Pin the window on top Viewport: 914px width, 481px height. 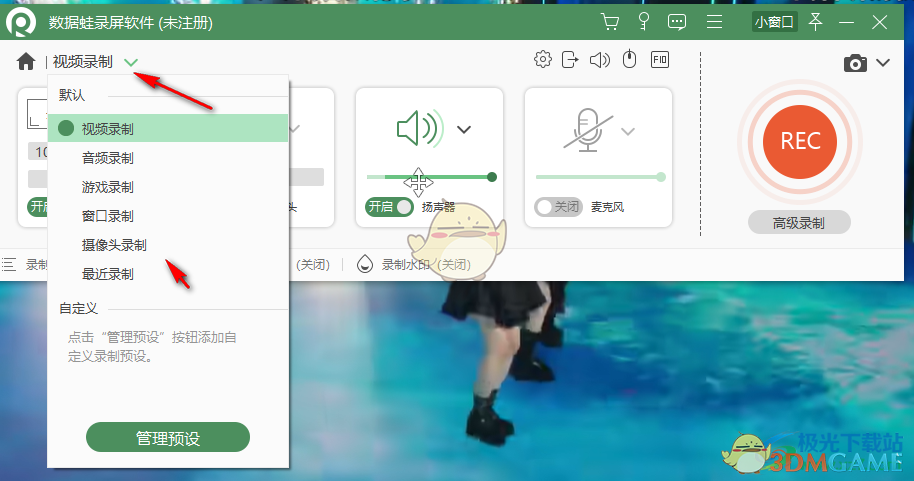[x=815, y=22]
